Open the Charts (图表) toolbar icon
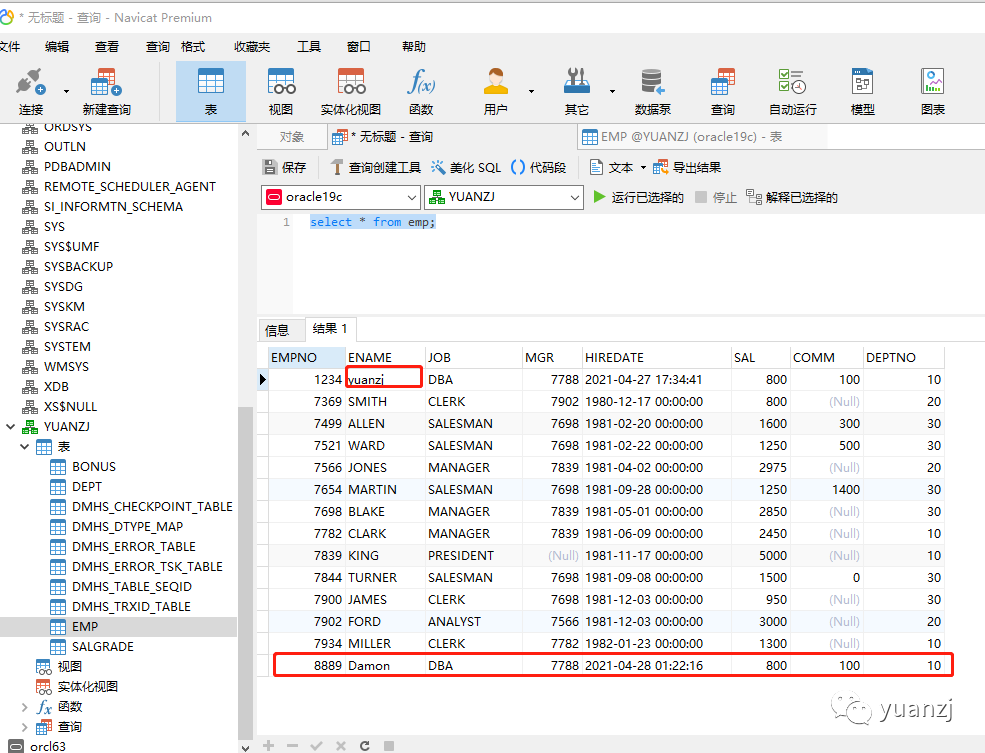The image size is (985, 753). [x=933, y=92]
